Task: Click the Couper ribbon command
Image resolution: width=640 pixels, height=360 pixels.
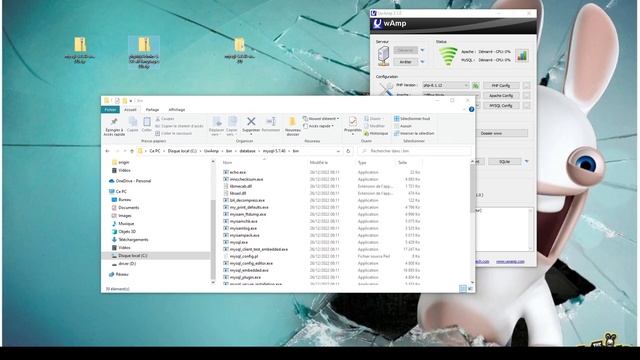Action: (165, 119)
